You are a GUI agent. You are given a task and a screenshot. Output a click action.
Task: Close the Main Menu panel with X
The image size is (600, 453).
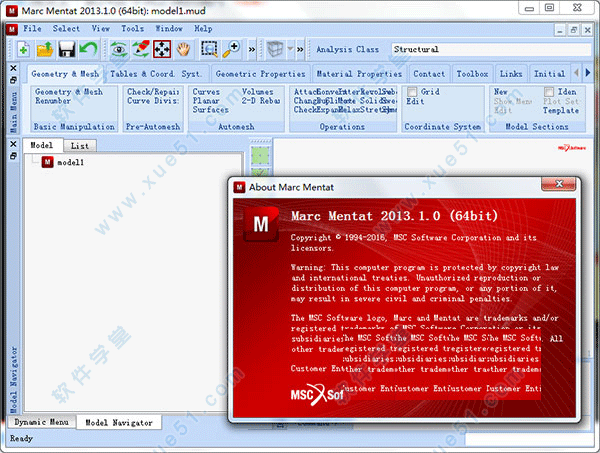[x=13, y=68]
